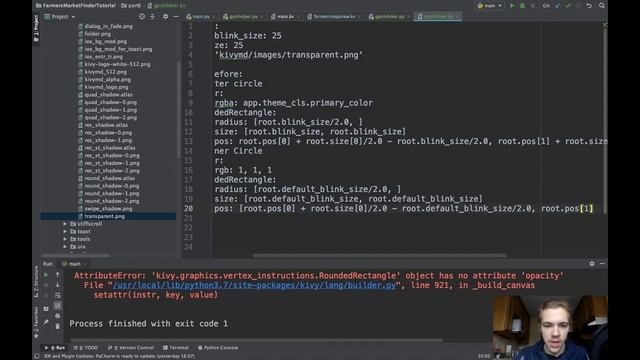This screenshot has height=360, width=640.
Task: Click line 20 pos code in the editor
Action: [403, 209]
